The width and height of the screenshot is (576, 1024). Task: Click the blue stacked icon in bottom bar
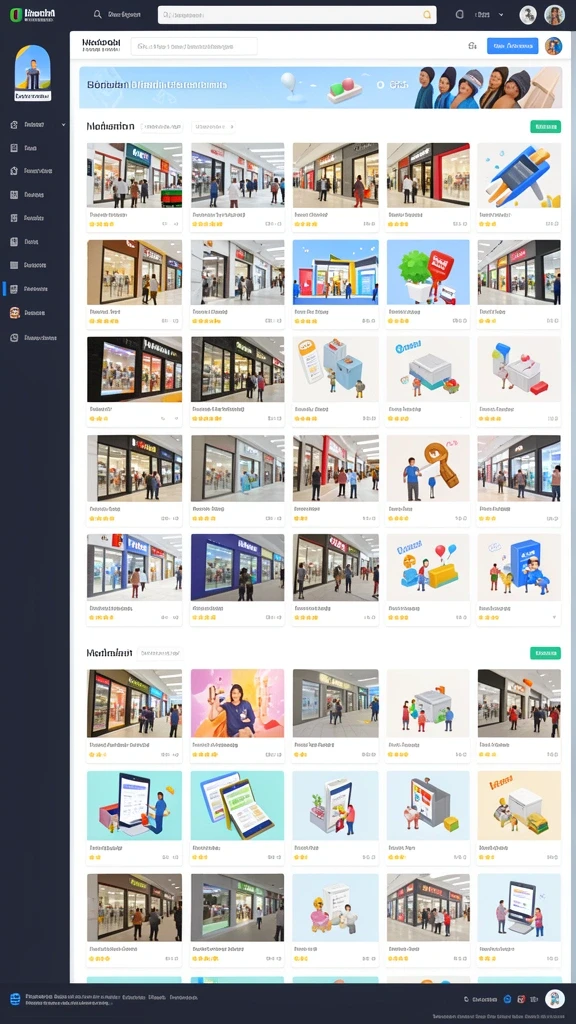(x=16, y=999)
